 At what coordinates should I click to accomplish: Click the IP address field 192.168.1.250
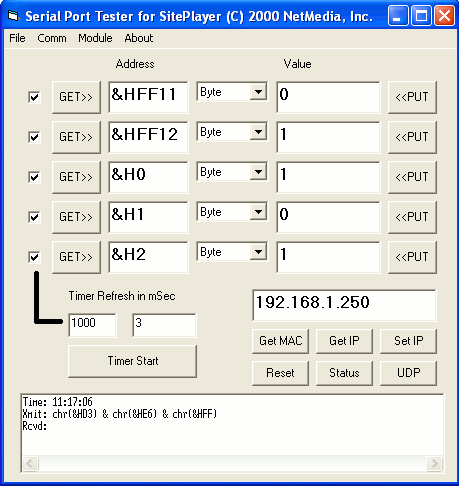click(x=344, y=305)
